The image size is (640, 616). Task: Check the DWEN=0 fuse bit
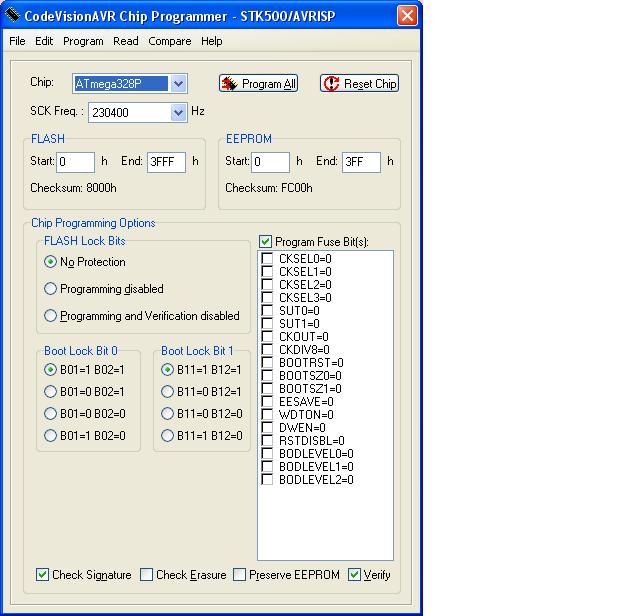click(267, 428)
